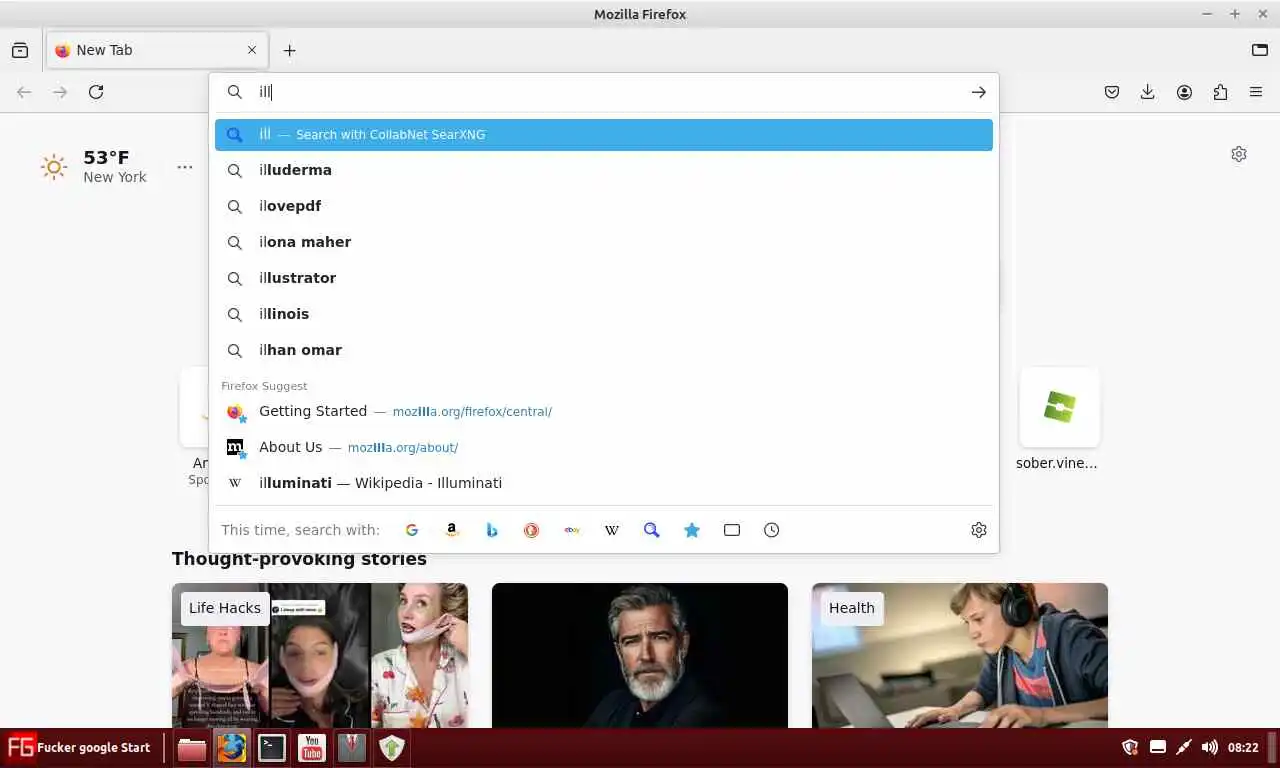
Task: Open the volume control in system tray
Action: tap(1210, 747)
